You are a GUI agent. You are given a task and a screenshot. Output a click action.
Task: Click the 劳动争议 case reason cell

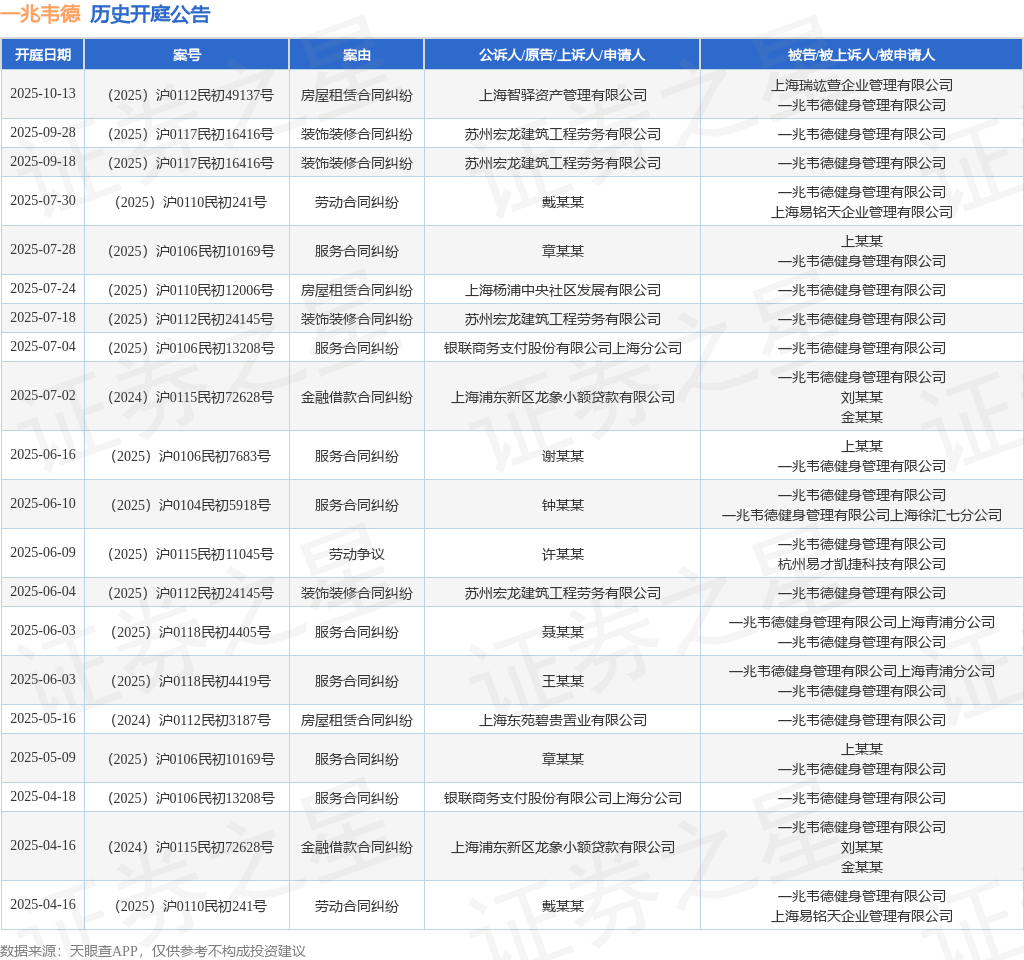point(357,554)
